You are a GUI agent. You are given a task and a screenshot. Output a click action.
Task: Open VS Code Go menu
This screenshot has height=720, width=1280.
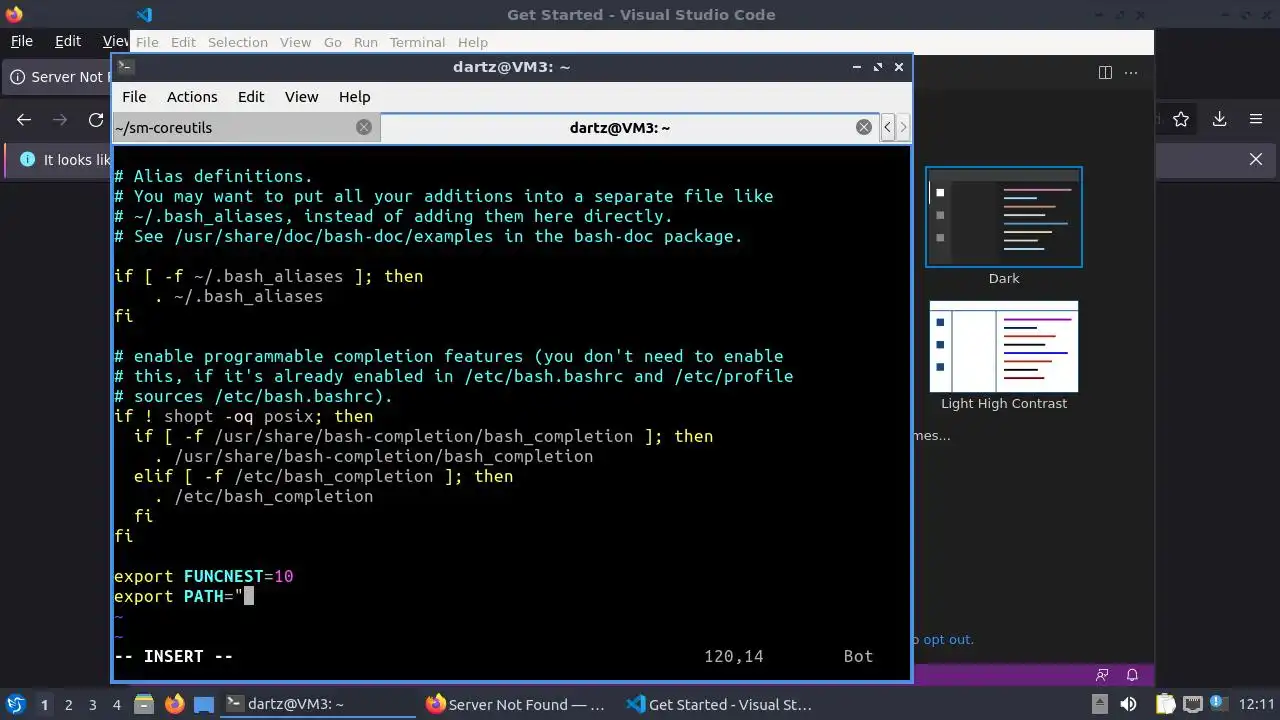point(333,42)
